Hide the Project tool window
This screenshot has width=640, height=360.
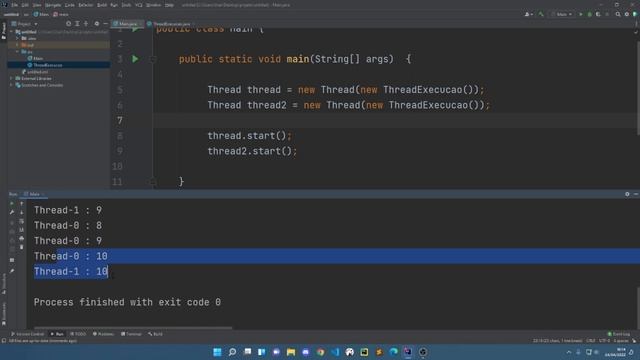105,24
